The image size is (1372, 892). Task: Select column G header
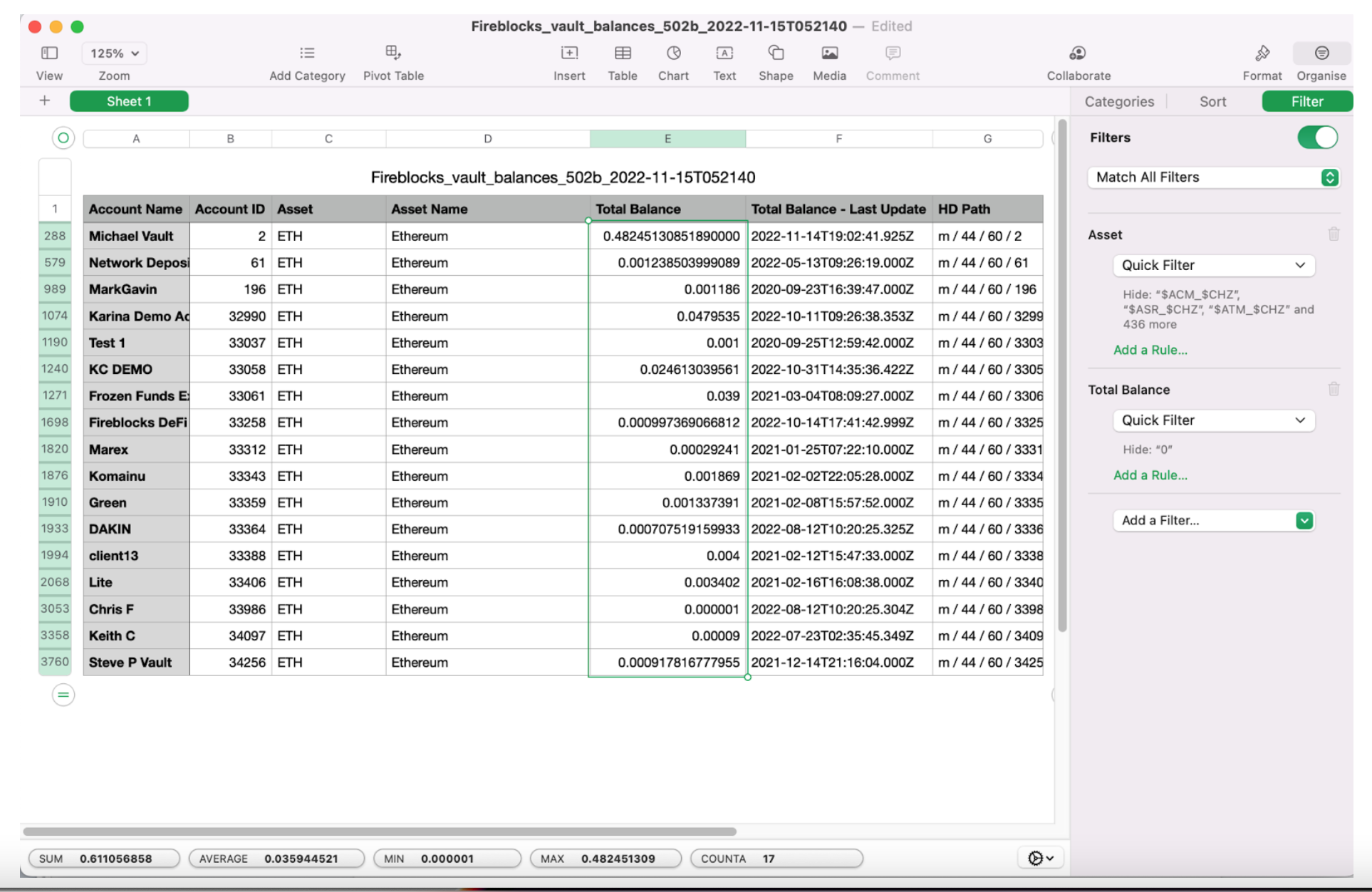[987, 139]
